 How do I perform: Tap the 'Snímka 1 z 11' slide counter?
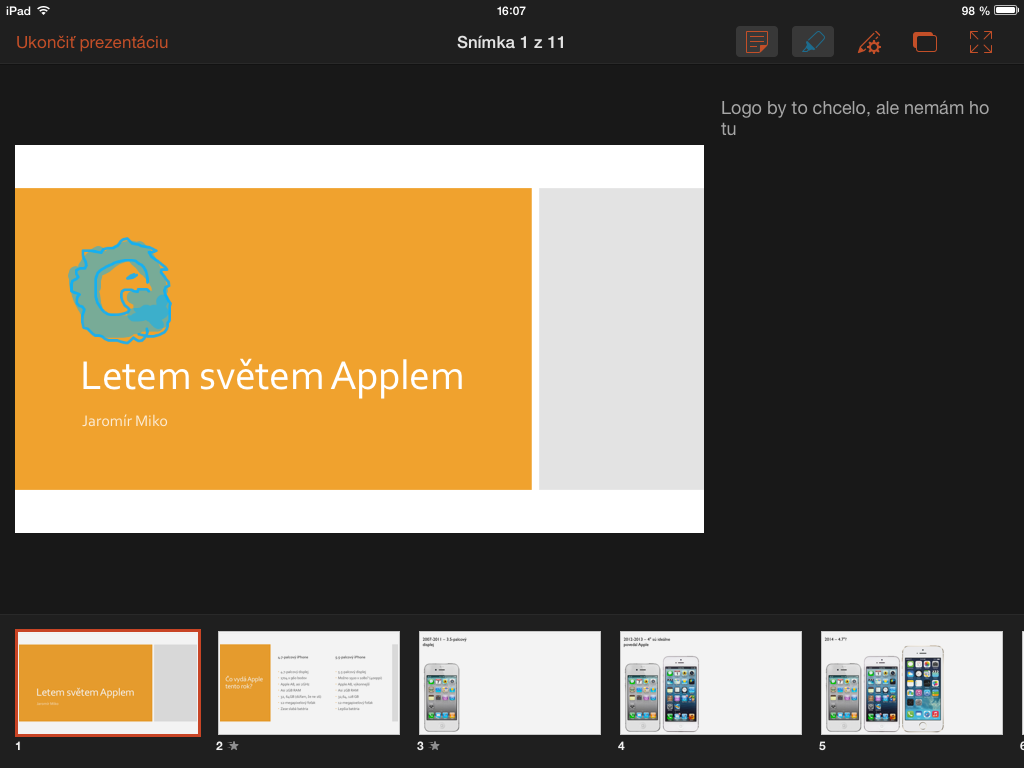[x=512, y=42]
